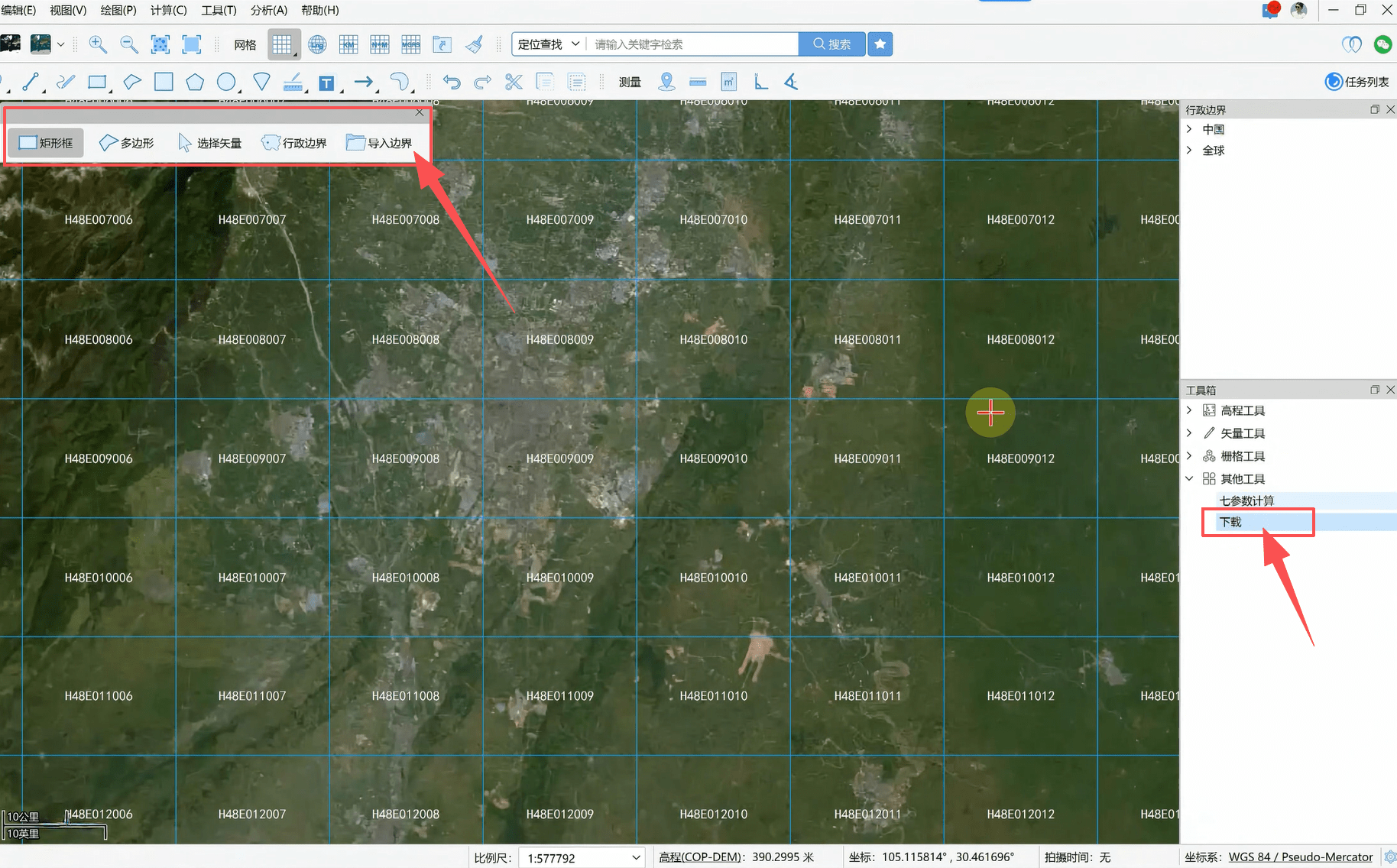Screen dimensions: 1397x868
Task: Select the 矩形框 rectangle selection option
Action: point(46,143)
